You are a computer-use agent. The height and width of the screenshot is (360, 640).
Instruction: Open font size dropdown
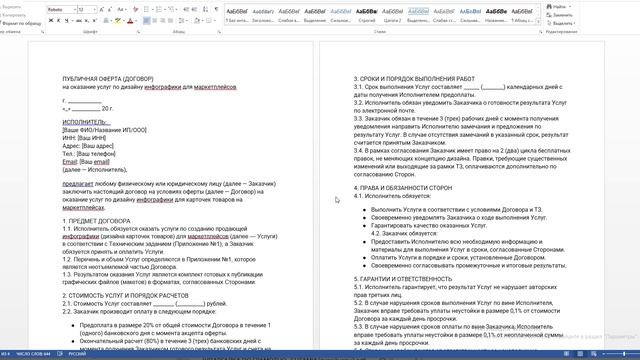94,9
